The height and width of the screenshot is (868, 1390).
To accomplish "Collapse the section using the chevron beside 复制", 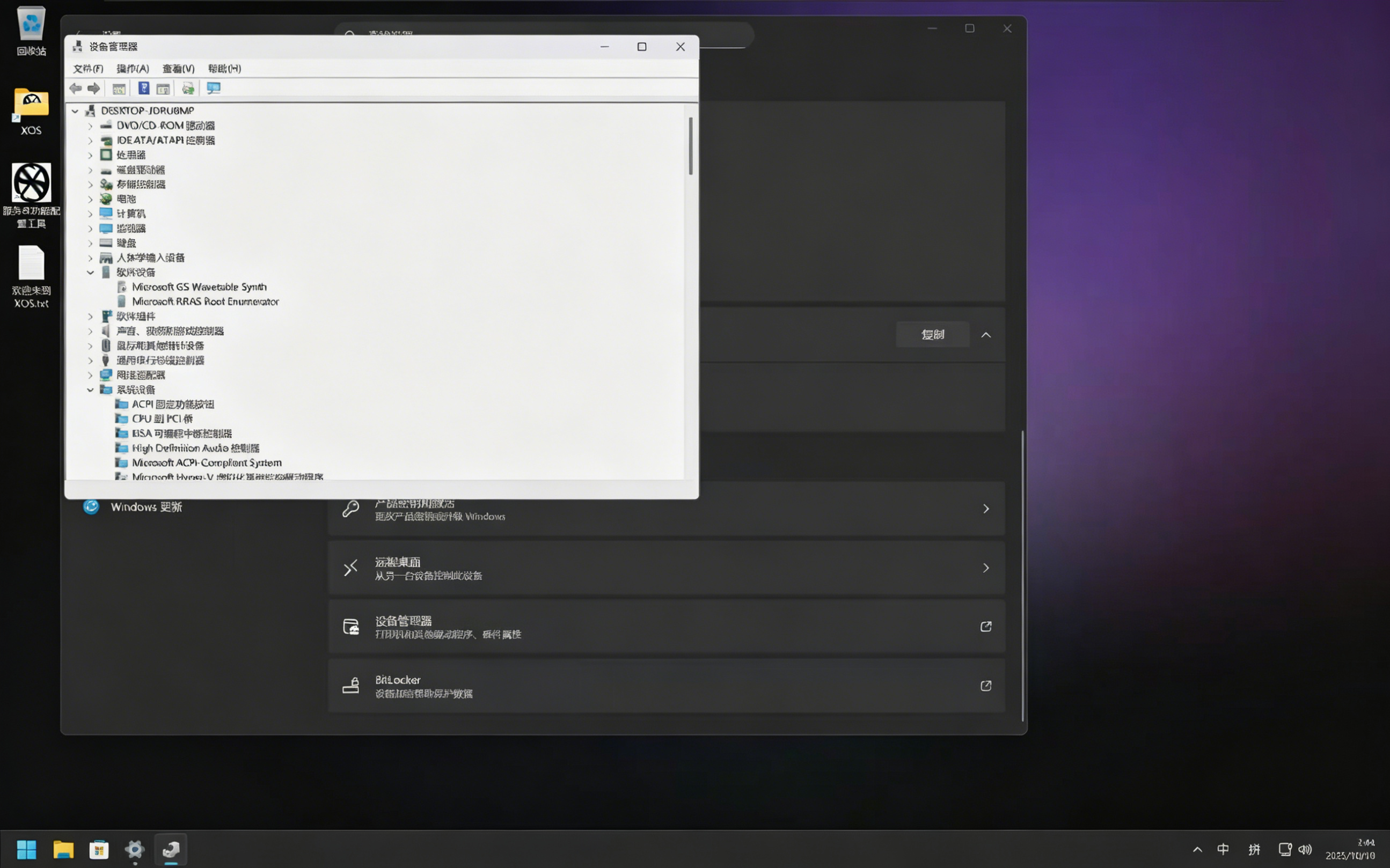I will point(986,335).
